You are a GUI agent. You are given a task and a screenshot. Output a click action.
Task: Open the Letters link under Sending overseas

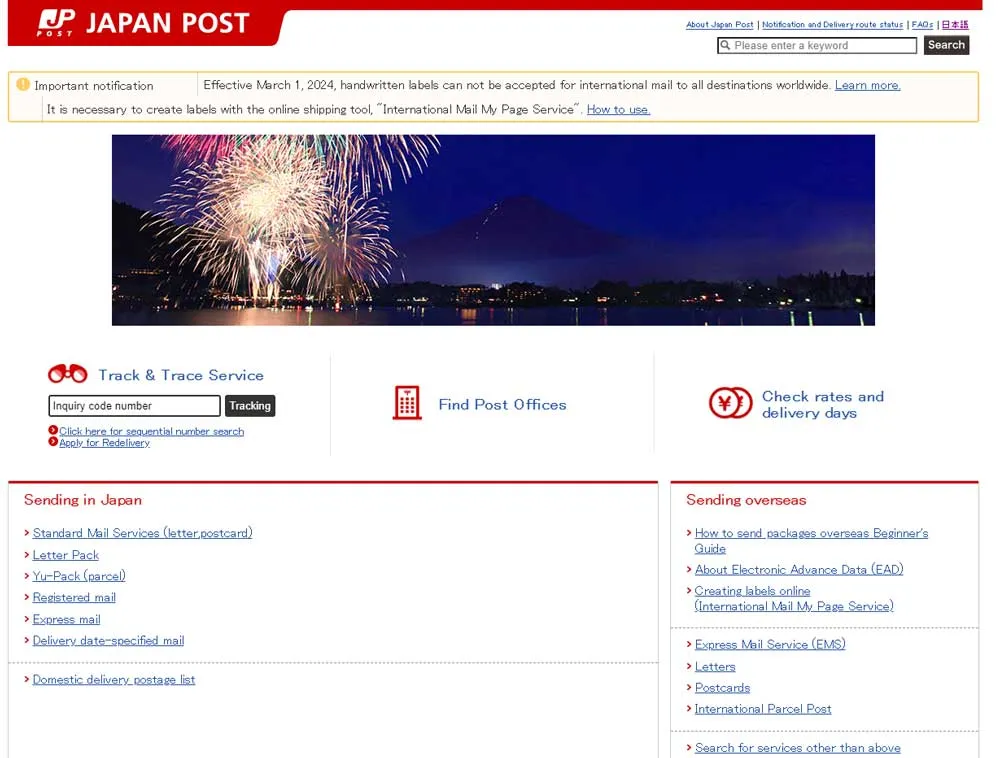pos(715,667)
